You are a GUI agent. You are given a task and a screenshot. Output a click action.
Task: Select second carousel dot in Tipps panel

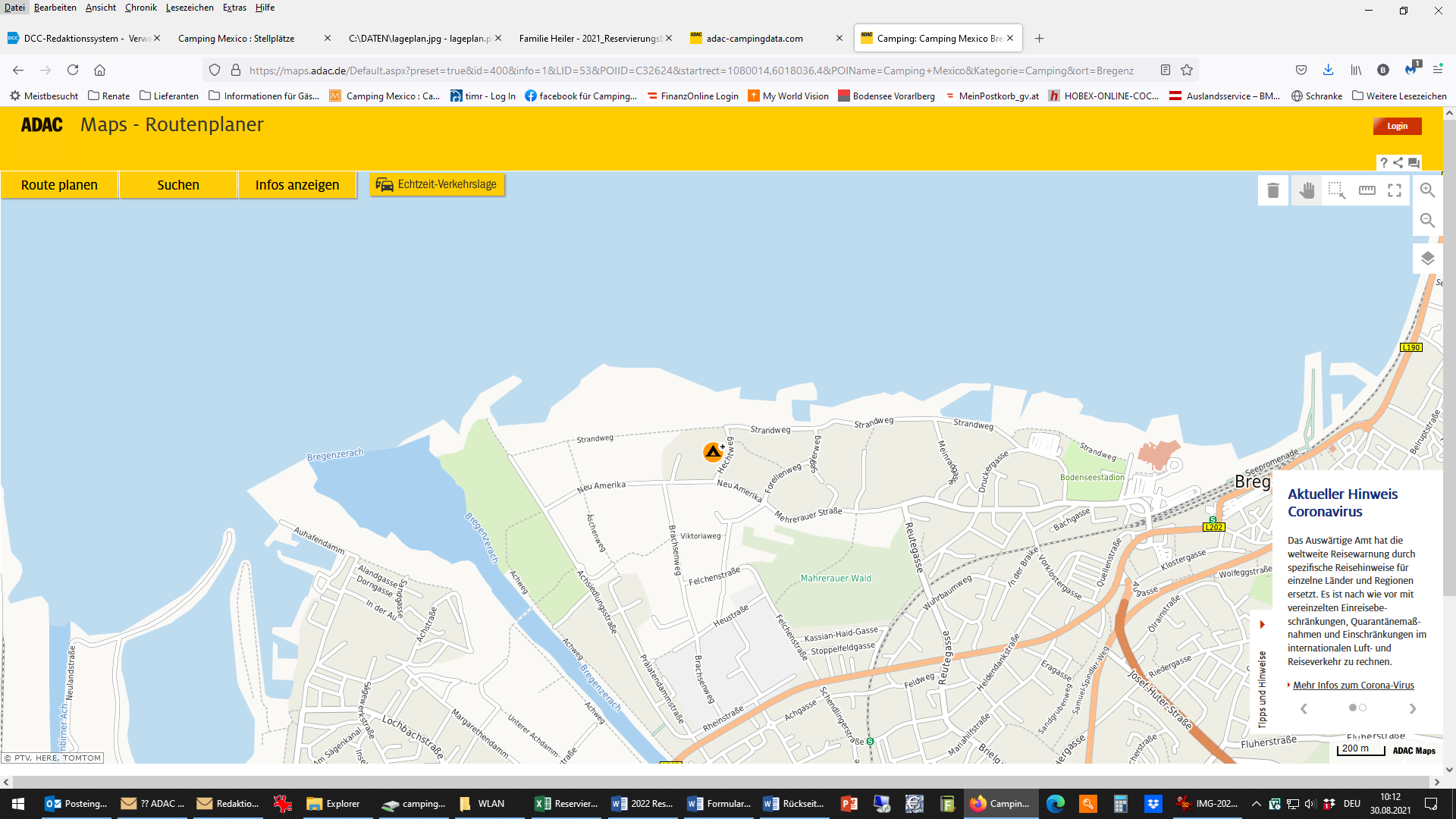[1363, 708]
